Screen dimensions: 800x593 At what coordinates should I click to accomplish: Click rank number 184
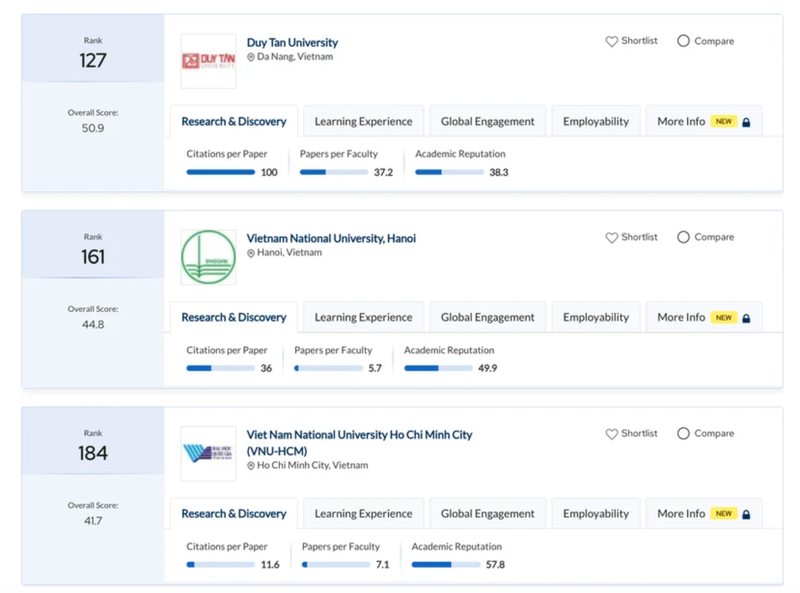(x=93, y=453)
